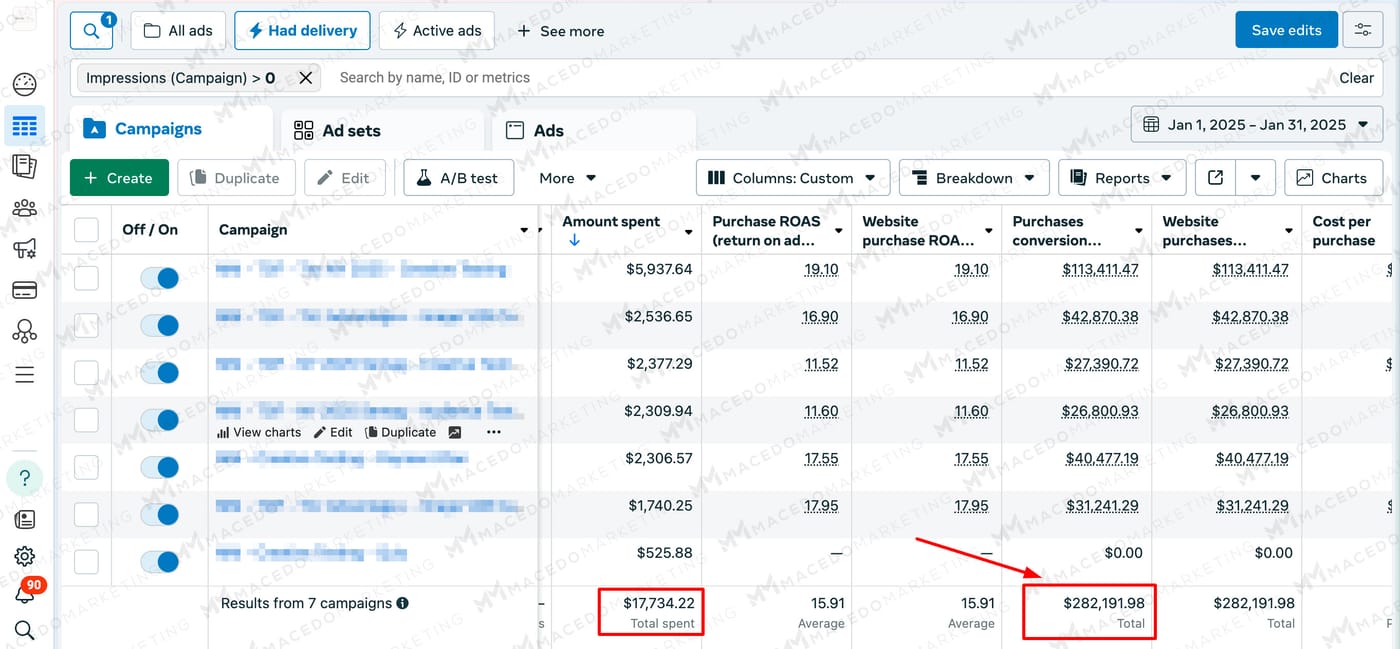This screenshot has height=649, width=1400.
Task: Open the sliders settings icon beside Save edits
Action: (1362, 30)
